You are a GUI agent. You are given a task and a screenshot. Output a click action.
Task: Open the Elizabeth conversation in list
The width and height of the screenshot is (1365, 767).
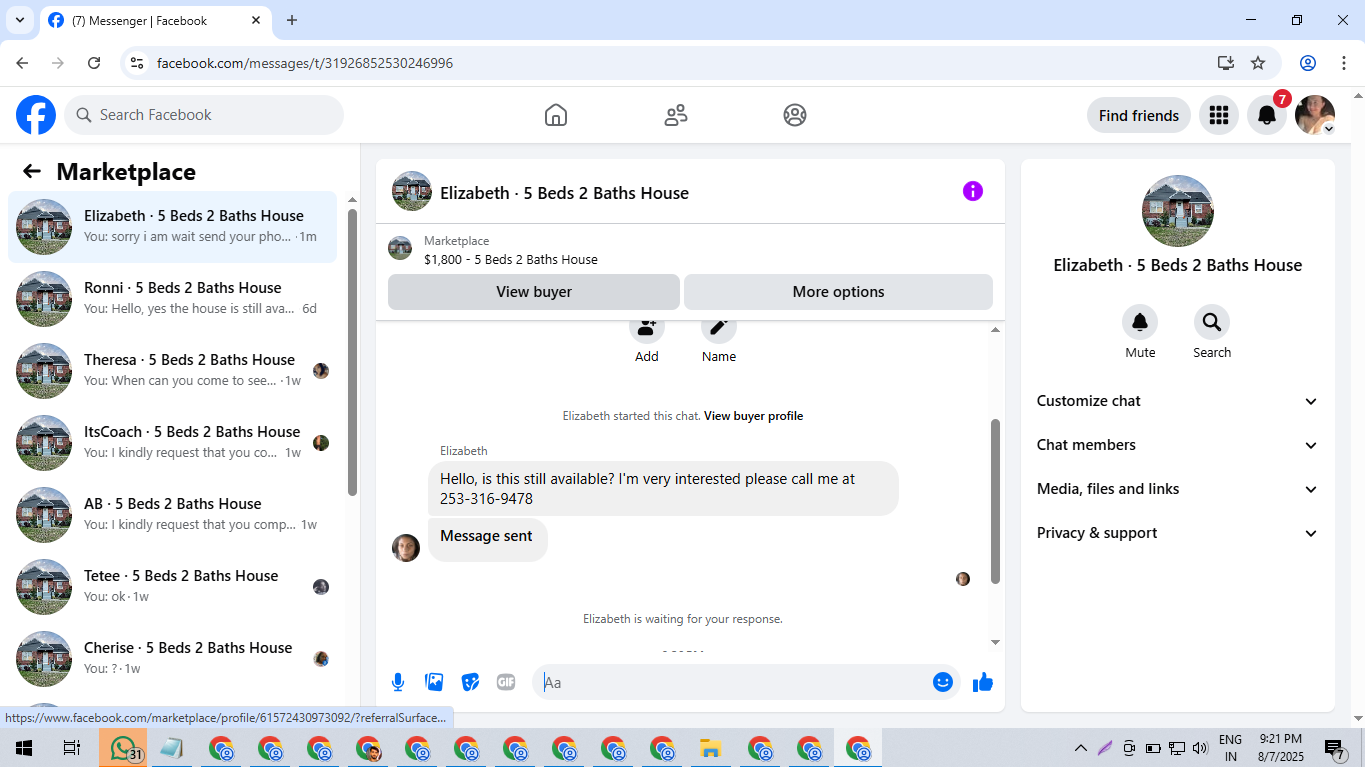(172, 227)
